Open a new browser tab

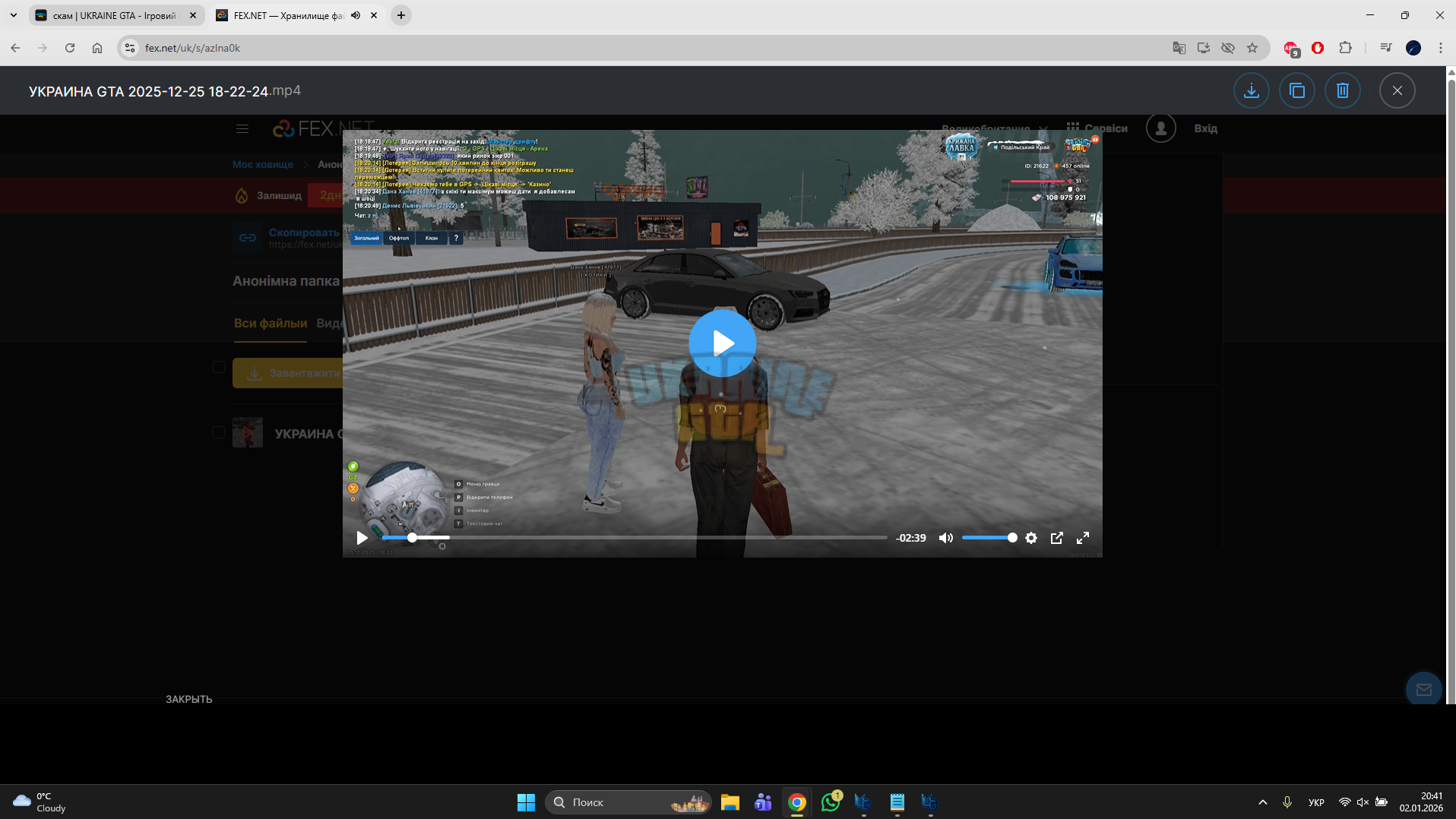coord(401,15)
